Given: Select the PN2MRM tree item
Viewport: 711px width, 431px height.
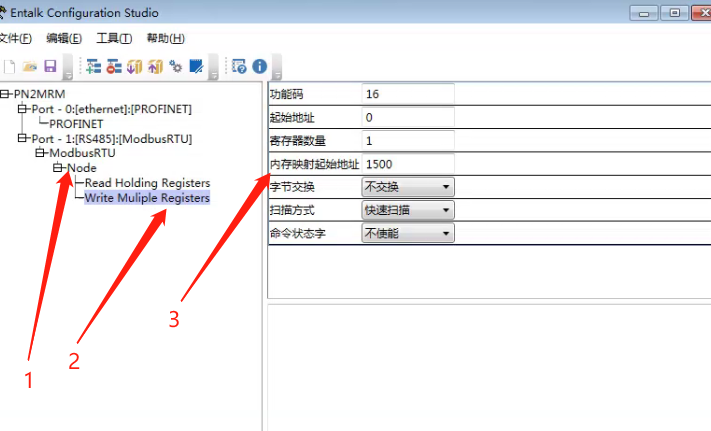Looking at the screenshot, I should coord(39,94).
